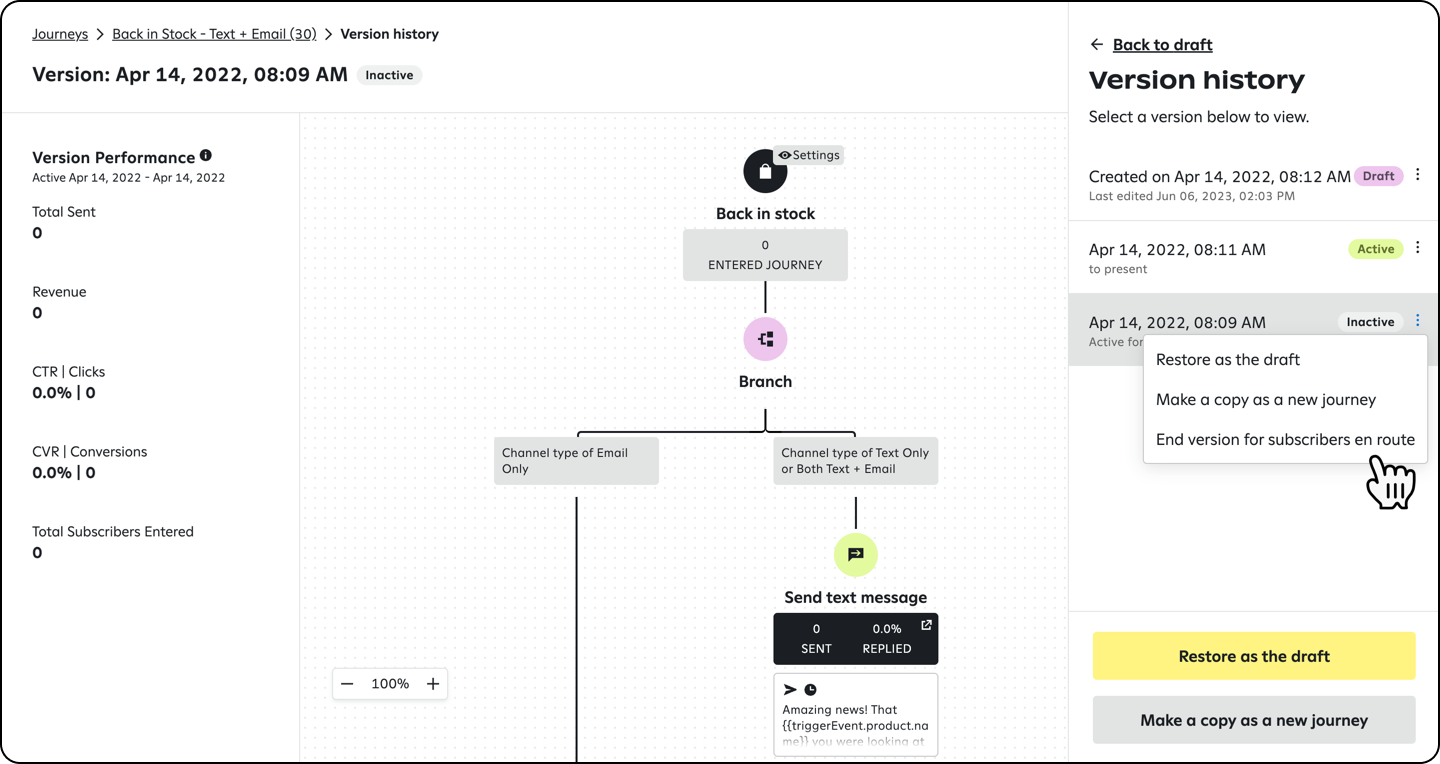This screenshot has height=764, width=1440.
Task: Open Back in Stock - Text + Email breadcrumb
Action: tap(214, 33)
